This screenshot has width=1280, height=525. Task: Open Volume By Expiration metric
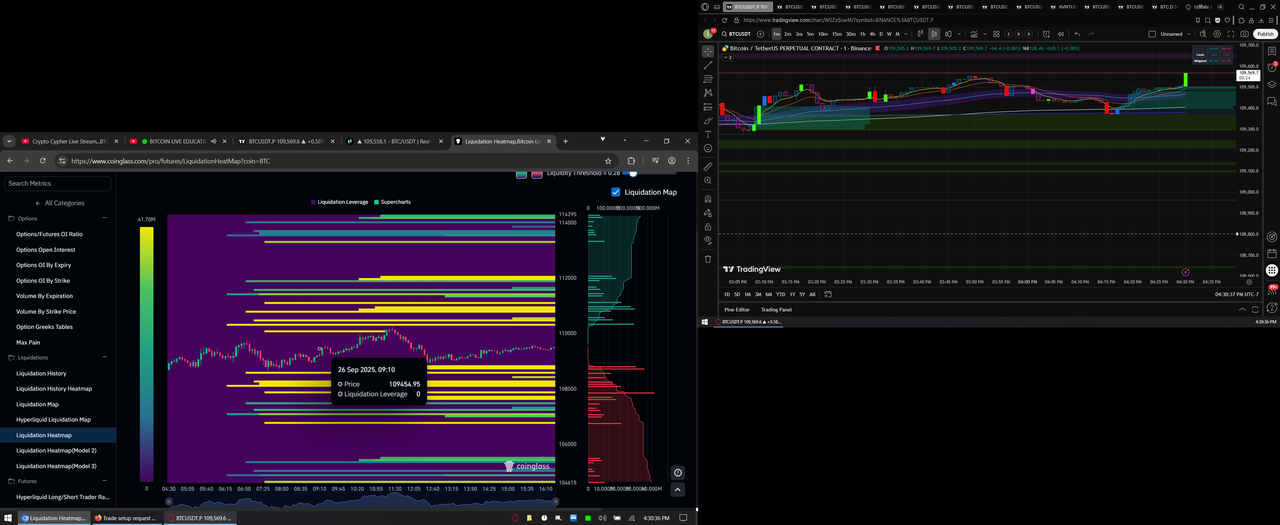pos(44,296)
